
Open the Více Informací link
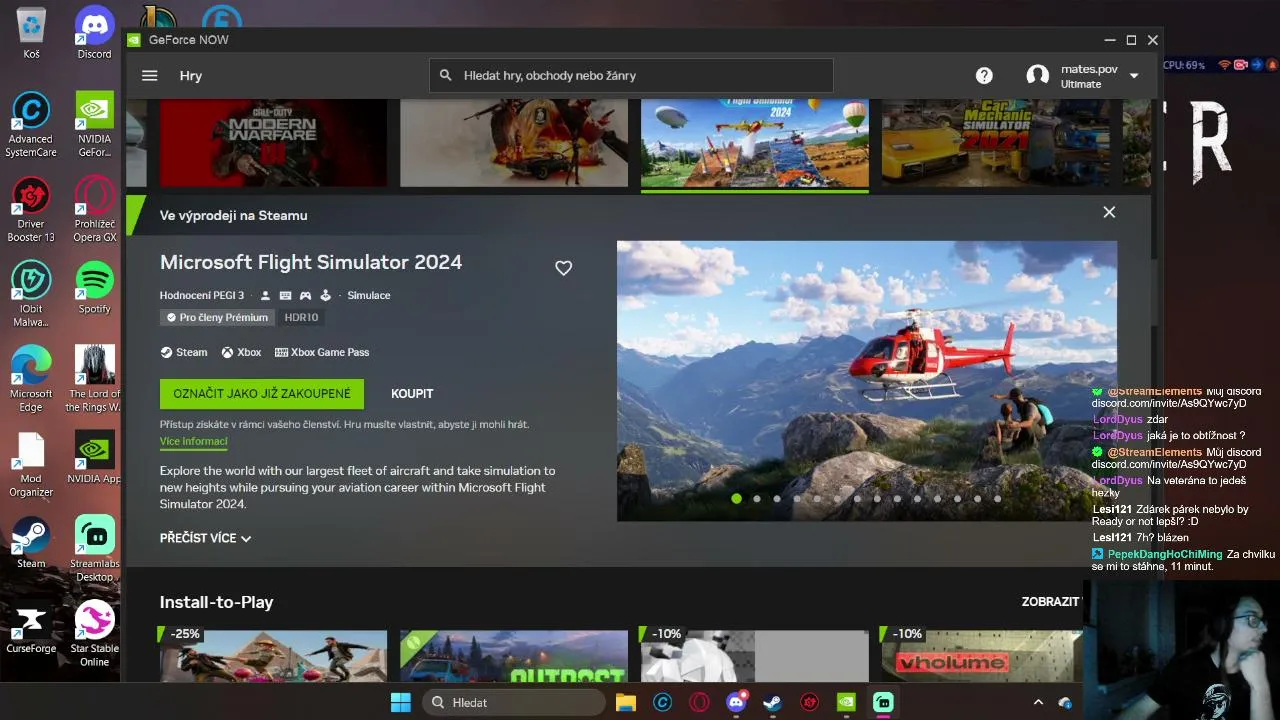tap(194, 442)
